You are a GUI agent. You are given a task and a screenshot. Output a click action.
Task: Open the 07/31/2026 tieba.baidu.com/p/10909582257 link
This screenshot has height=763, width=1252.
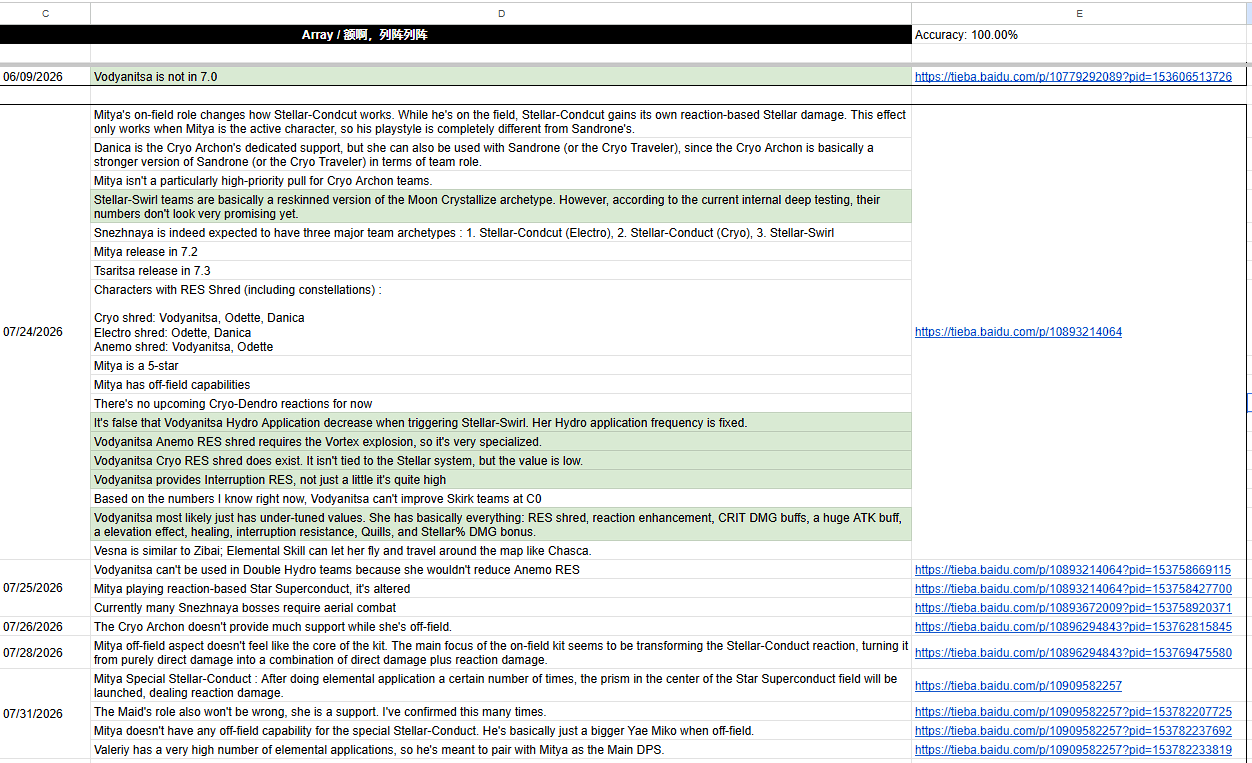pos(1018,686)
